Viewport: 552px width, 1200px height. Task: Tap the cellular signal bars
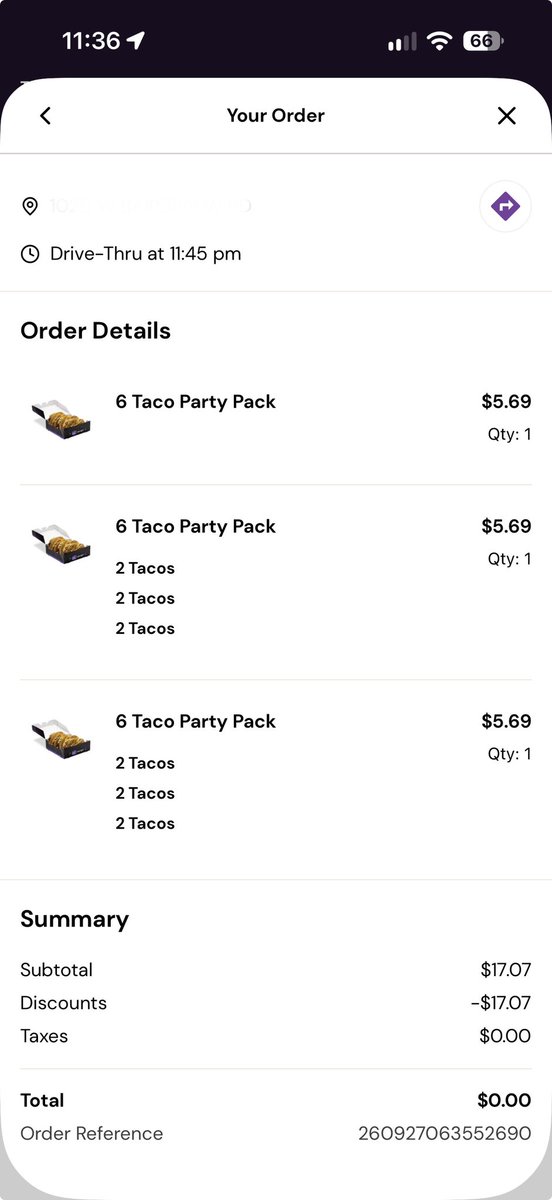[x=402, y=42]
